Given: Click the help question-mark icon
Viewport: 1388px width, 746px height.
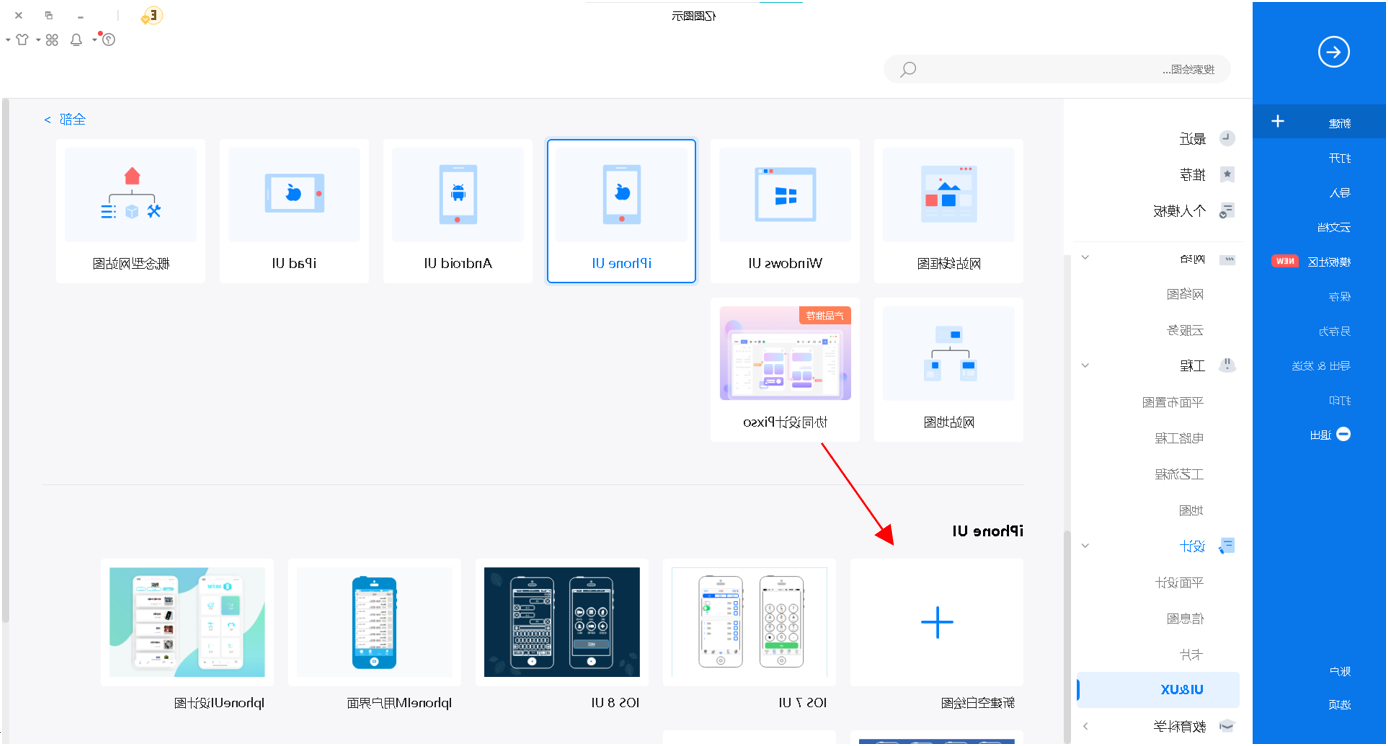Looking at the screenshot, I should pyautogui.click(x=109, y=40).
